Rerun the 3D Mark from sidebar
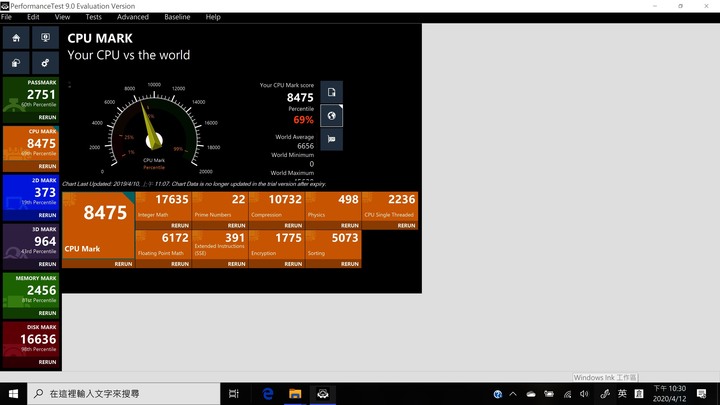 47,264
